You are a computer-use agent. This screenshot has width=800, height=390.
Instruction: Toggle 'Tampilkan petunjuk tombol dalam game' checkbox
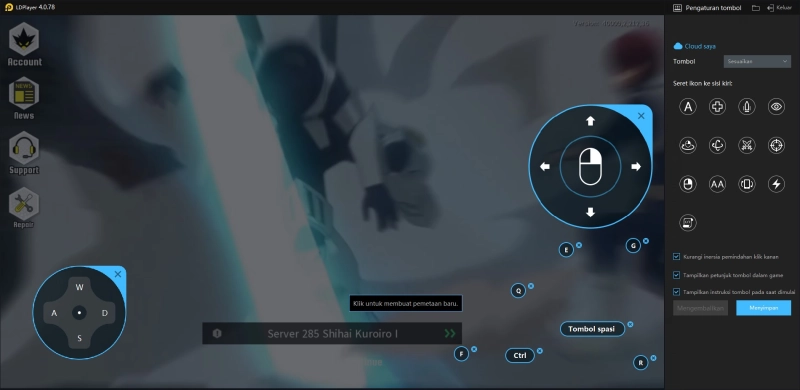tap(677, 275)
